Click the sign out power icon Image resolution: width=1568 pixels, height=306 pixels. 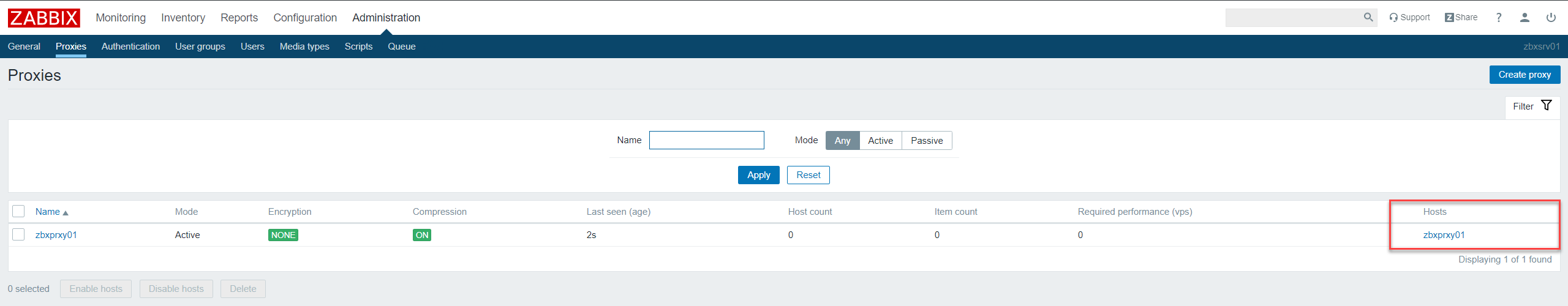coord(1551,18)
